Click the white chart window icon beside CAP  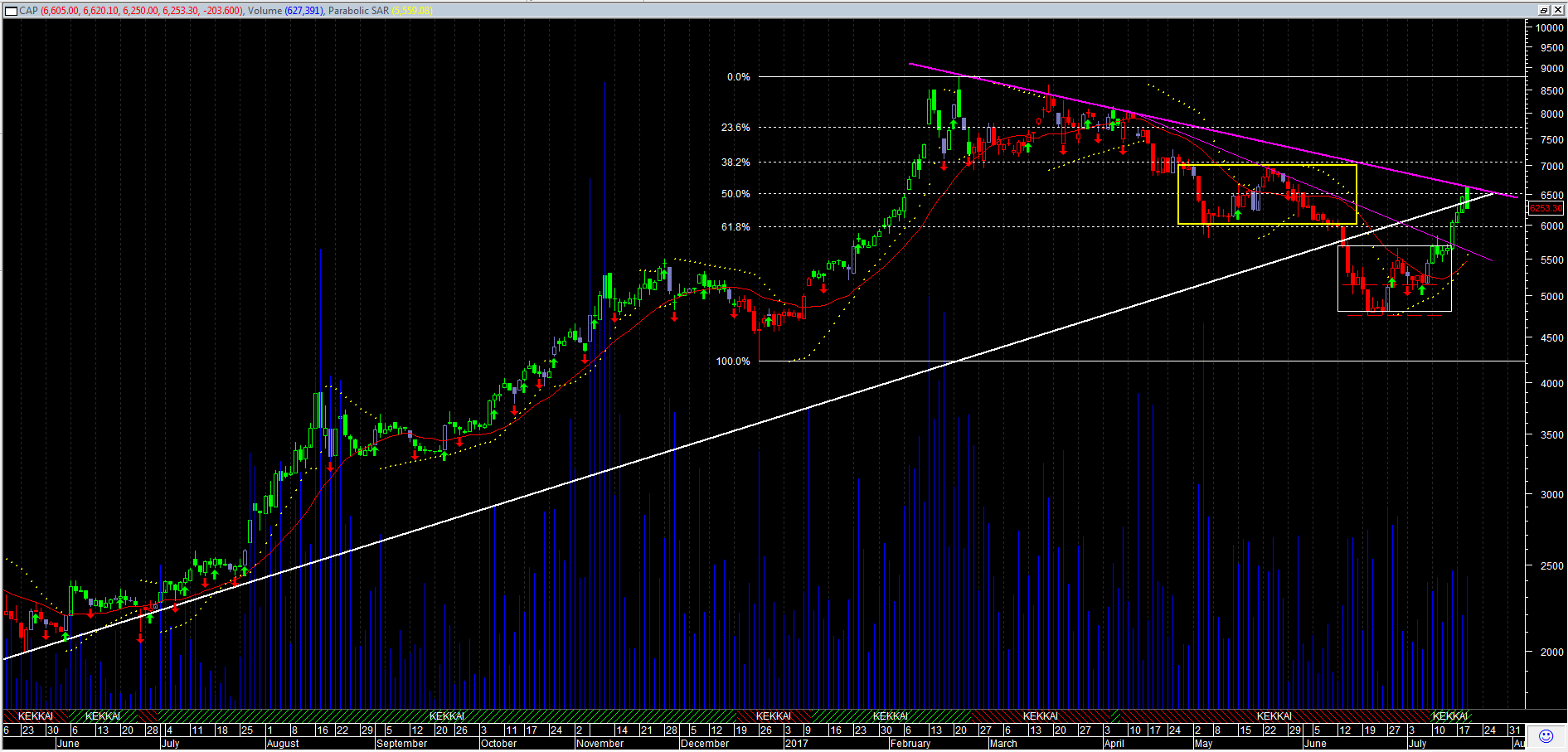11,11
